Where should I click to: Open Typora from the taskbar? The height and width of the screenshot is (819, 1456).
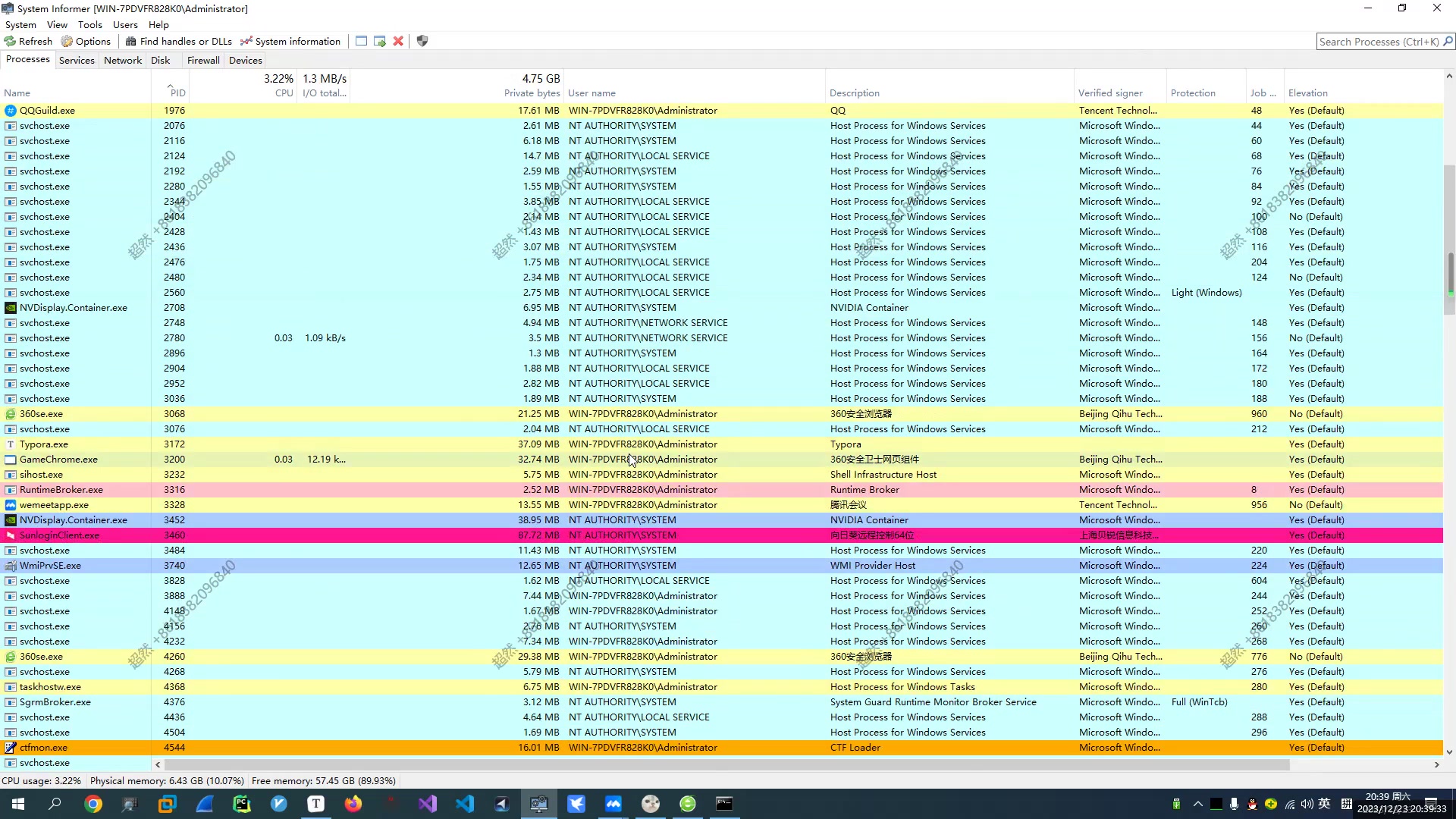[316, 804]
